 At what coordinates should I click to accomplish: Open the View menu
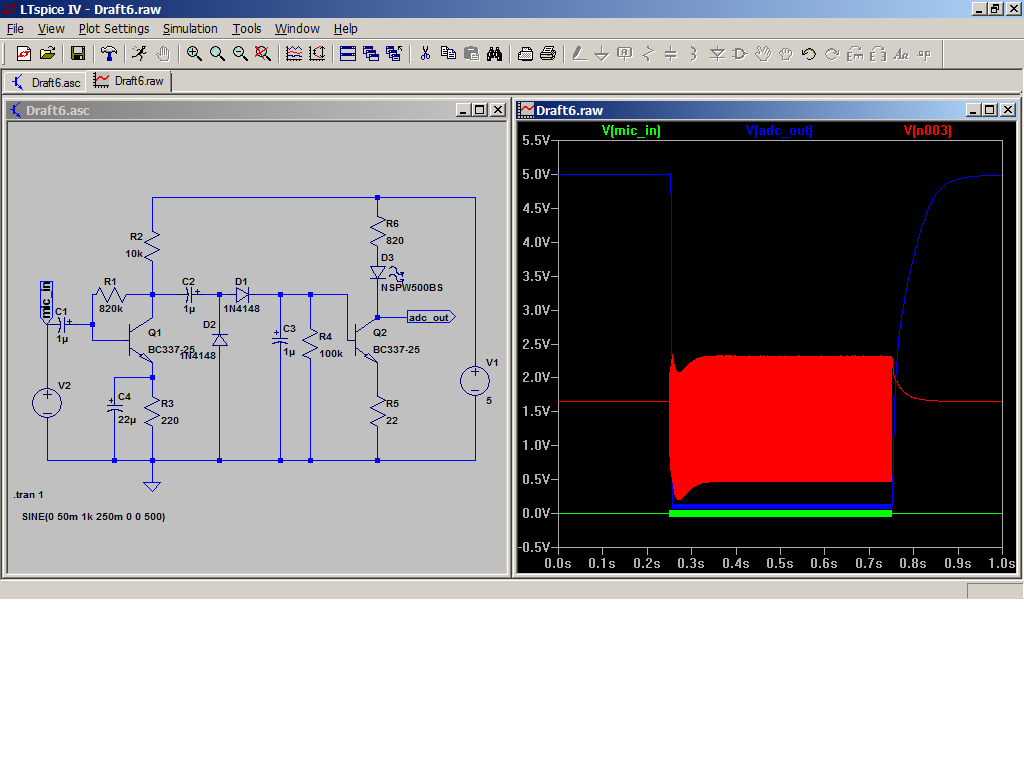point(51,29)
